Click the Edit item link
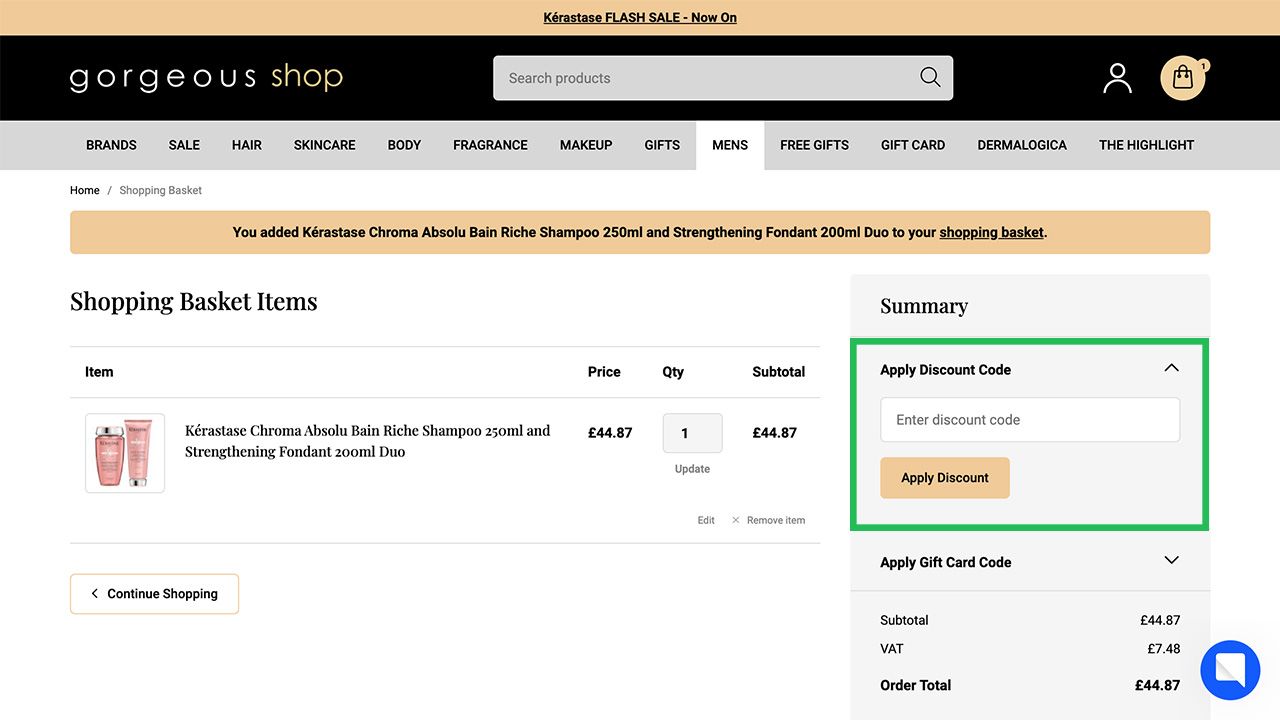Image resolution: width=1280 pixels, height=720 pixels. (x=706, y=520)
